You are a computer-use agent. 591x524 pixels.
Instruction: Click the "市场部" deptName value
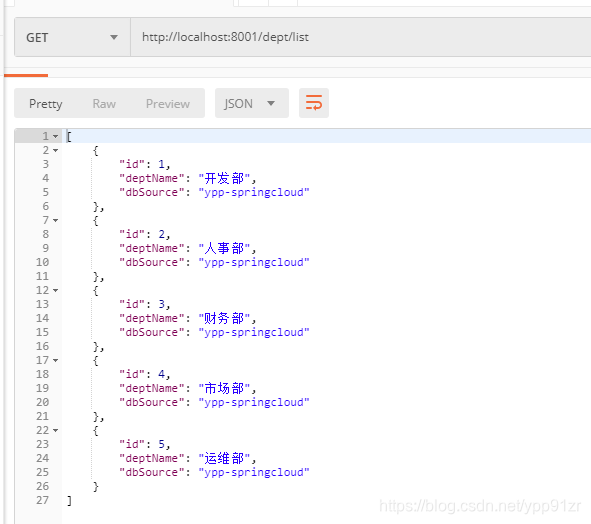click(224, 388)
